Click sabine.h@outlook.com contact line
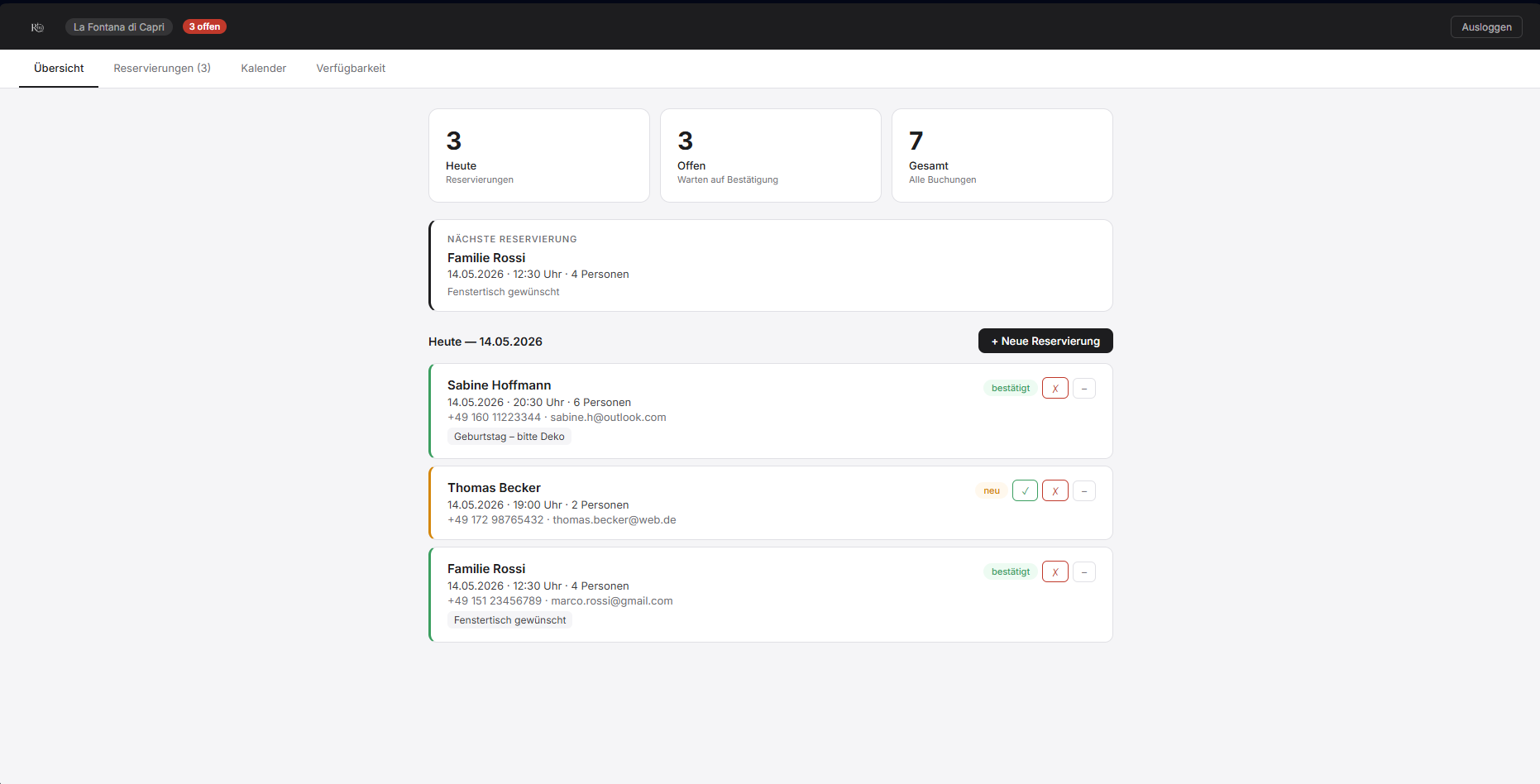 (x=557, y=418)
